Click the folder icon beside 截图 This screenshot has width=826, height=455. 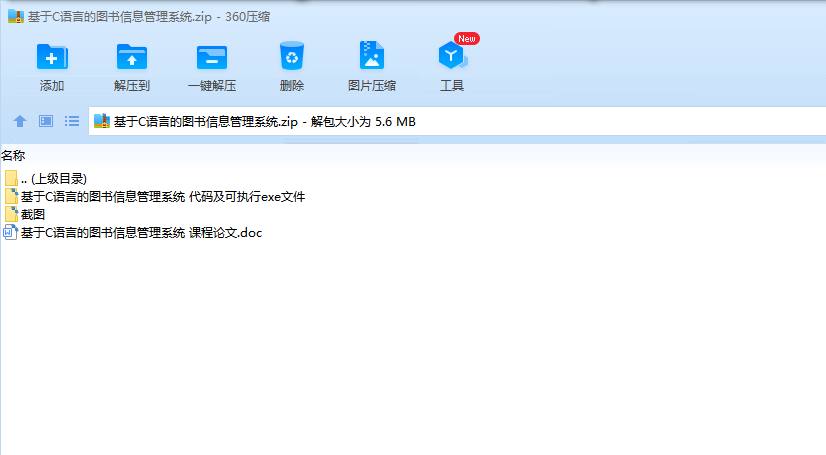click(11, 214)
